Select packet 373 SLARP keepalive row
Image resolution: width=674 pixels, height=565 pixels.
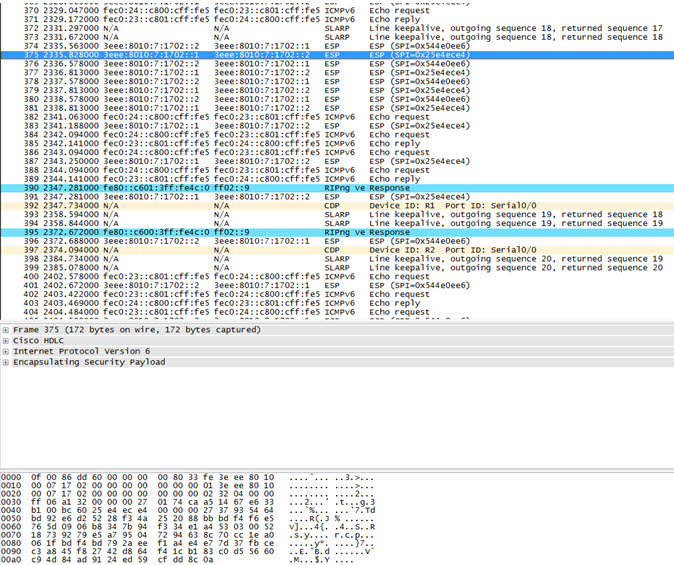(337, 37)
